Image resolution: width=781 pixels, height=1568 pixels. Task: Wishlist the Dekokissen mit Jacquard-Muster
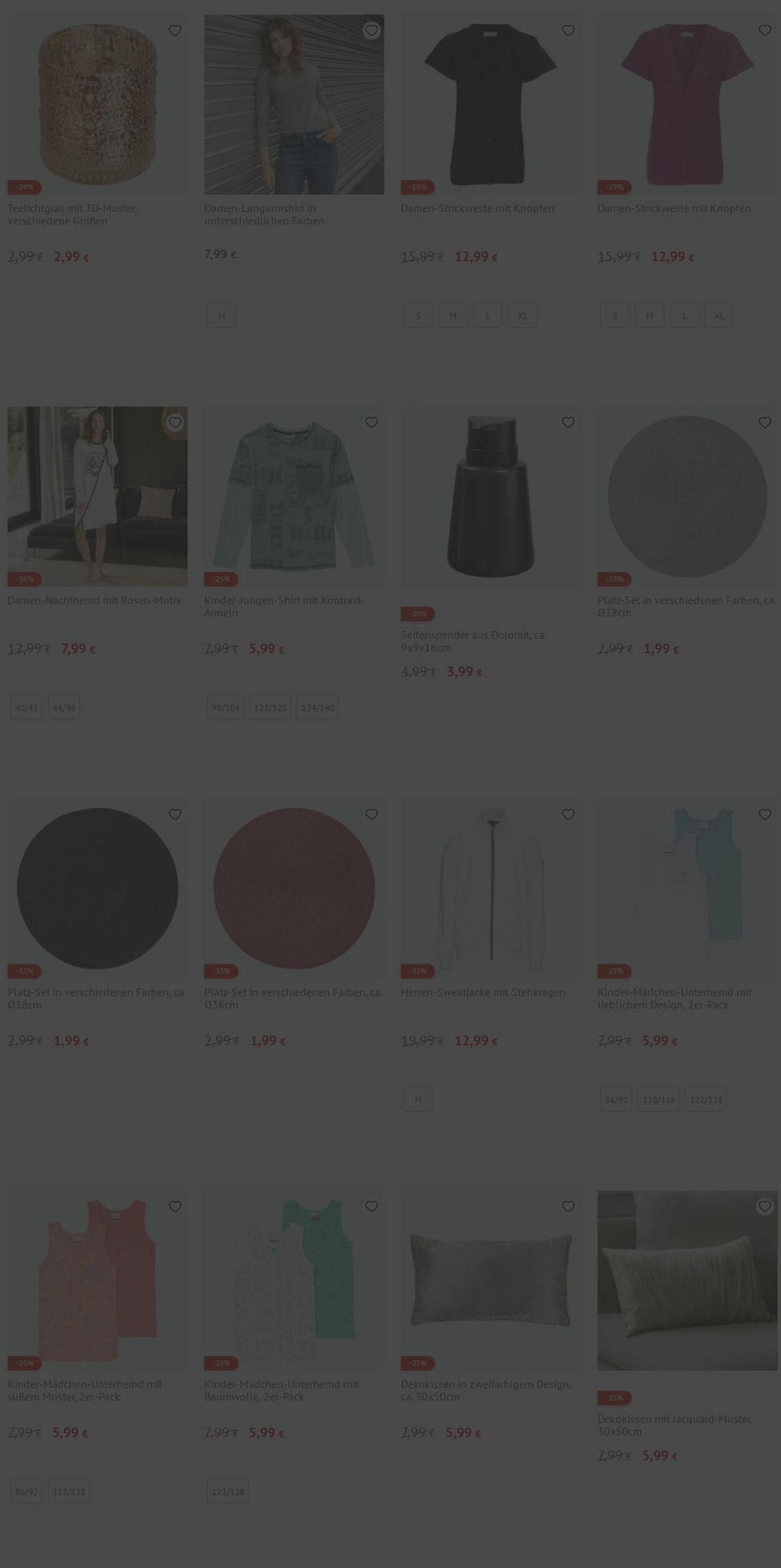pos(765,1207)
